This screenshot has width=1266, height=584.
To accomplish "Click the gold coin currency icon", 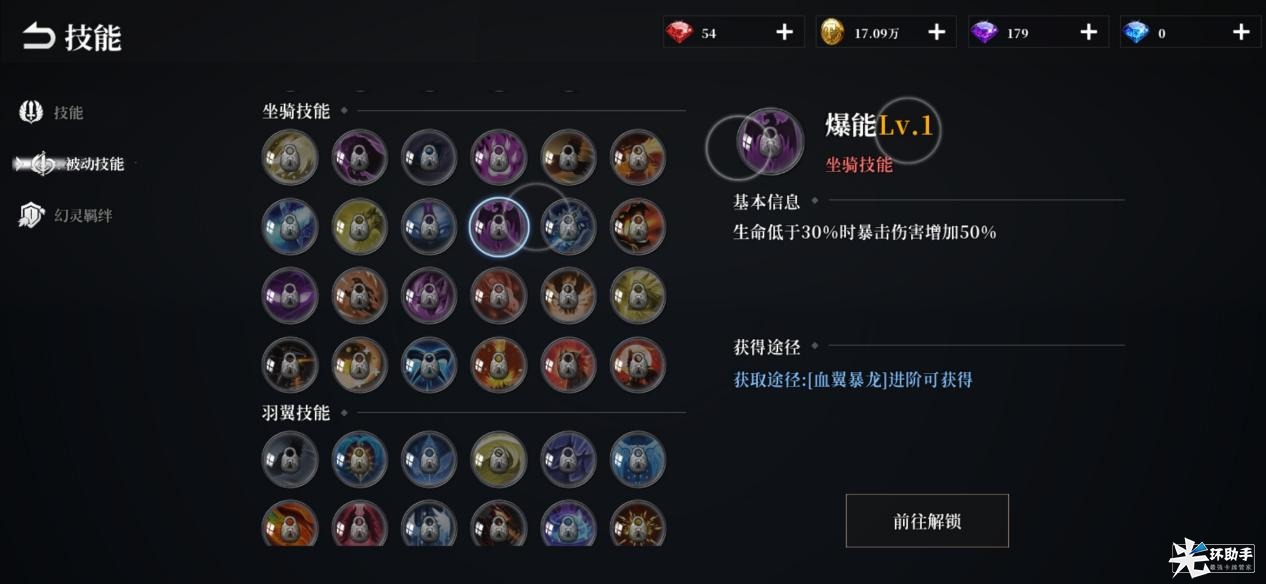I will [832, 32].
